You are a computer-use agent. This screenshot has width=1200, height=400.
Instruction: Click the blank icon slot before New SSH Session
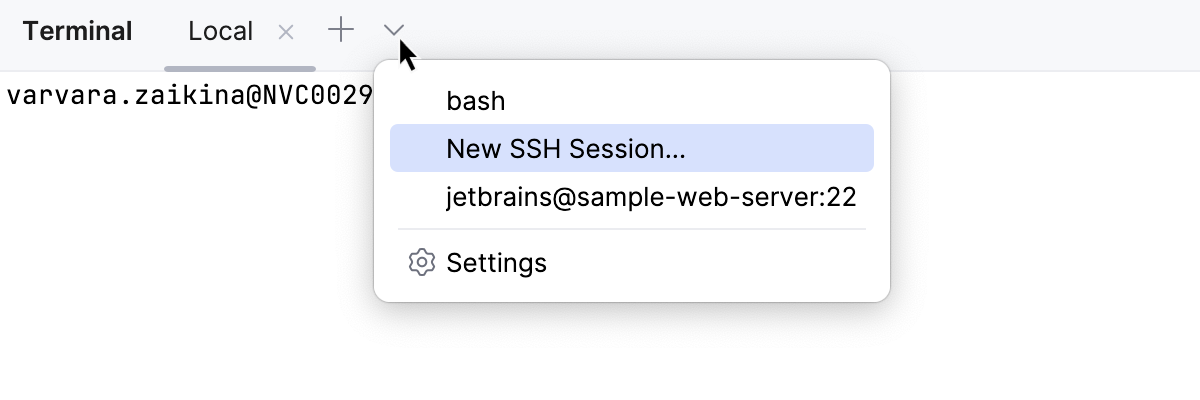pyautogui.click(x=422, y=149)
